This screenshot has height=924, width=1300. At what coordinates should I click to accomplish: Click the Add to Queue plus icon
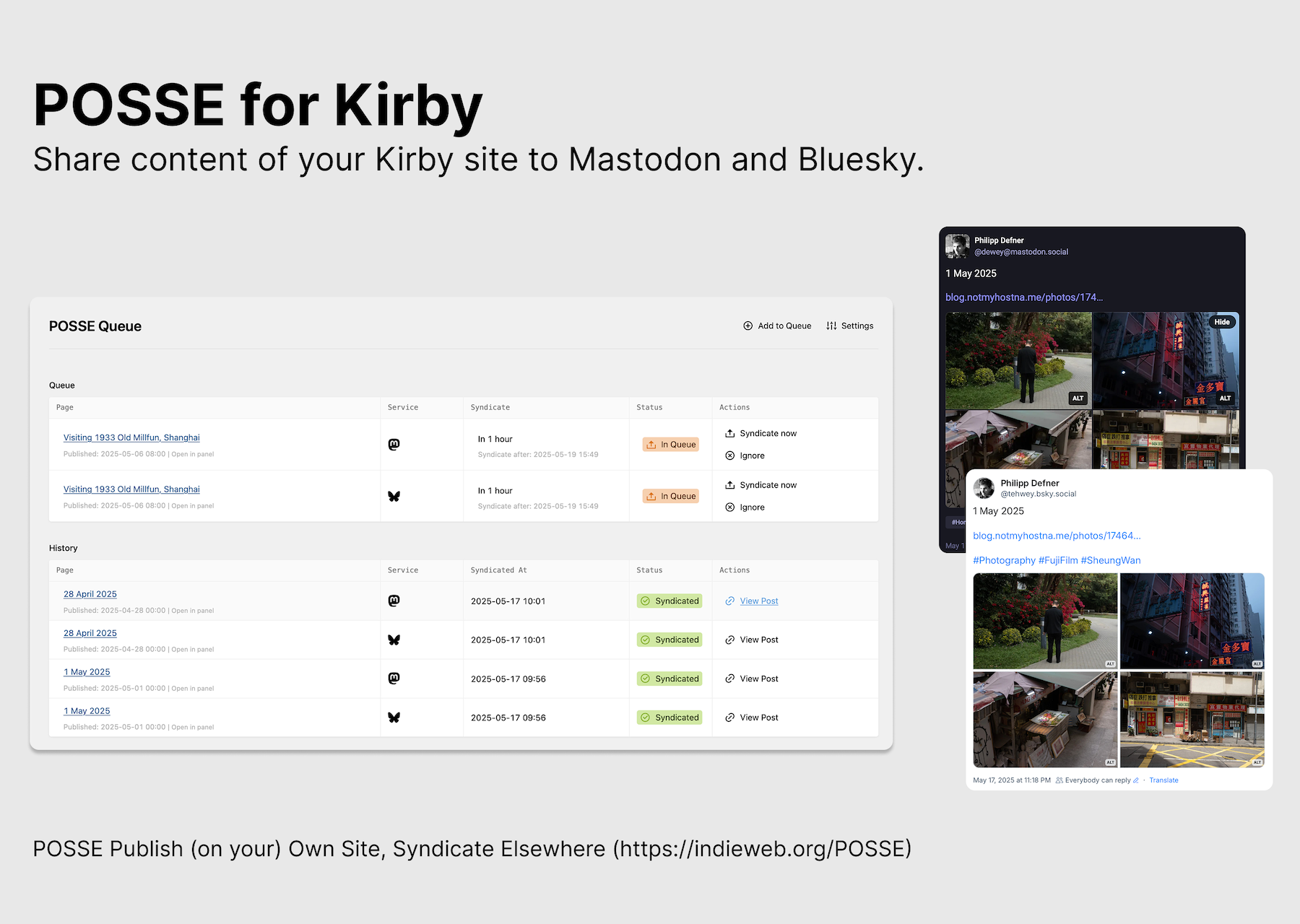click(x=748, y=326)
